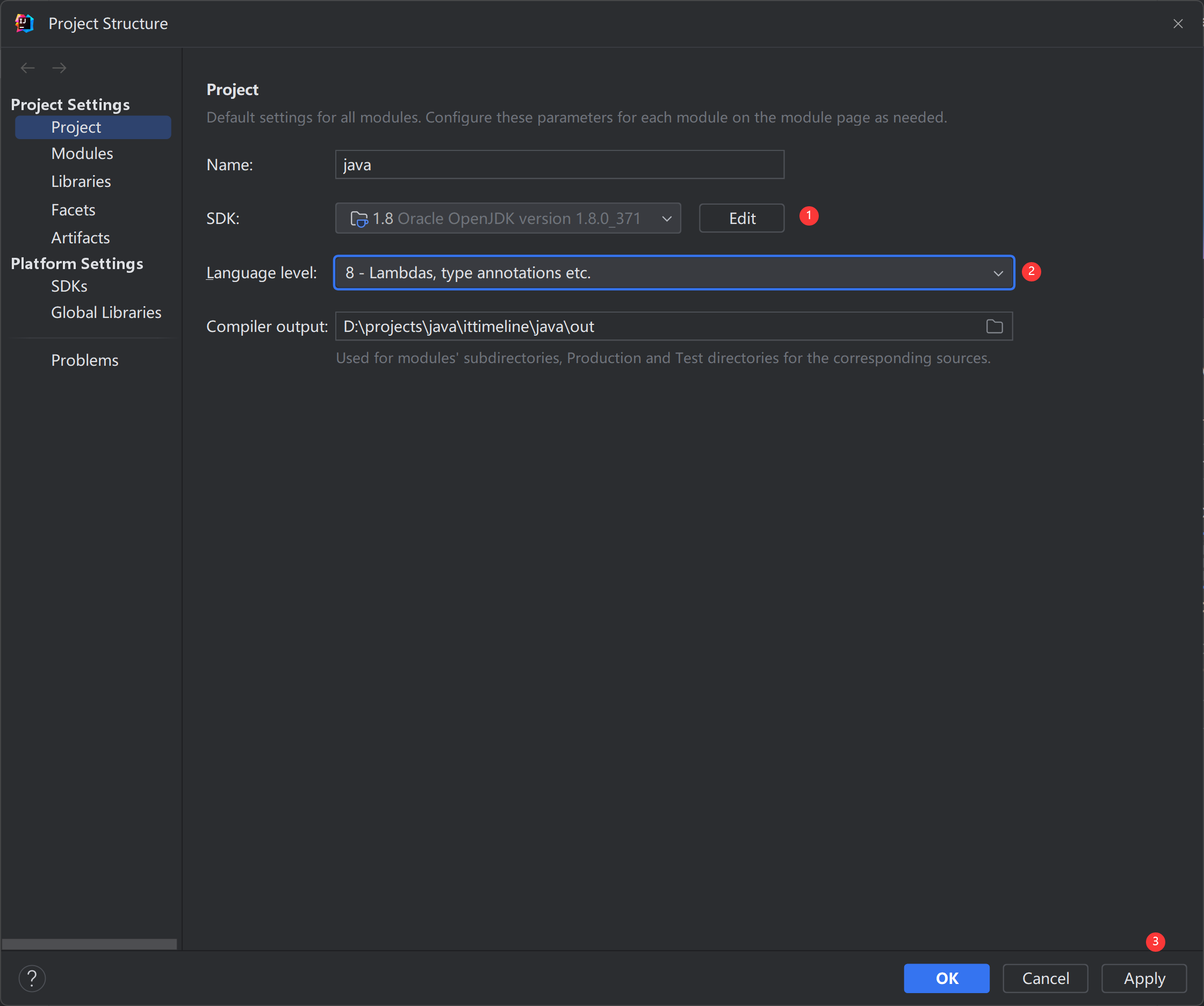Close the Project Structure dialog
This screenshot has height=1006, width=1204.
click(x=1178, y=24)
